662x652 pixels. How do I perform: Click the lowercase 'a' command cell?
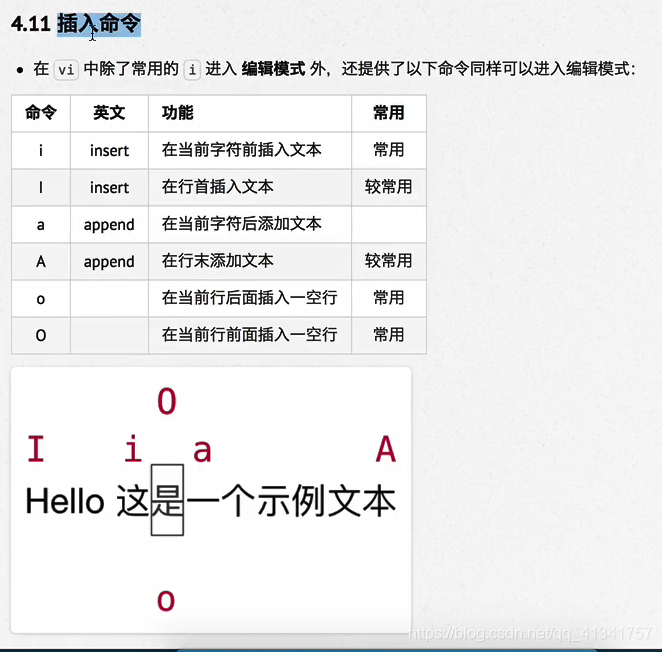point(41,224)
